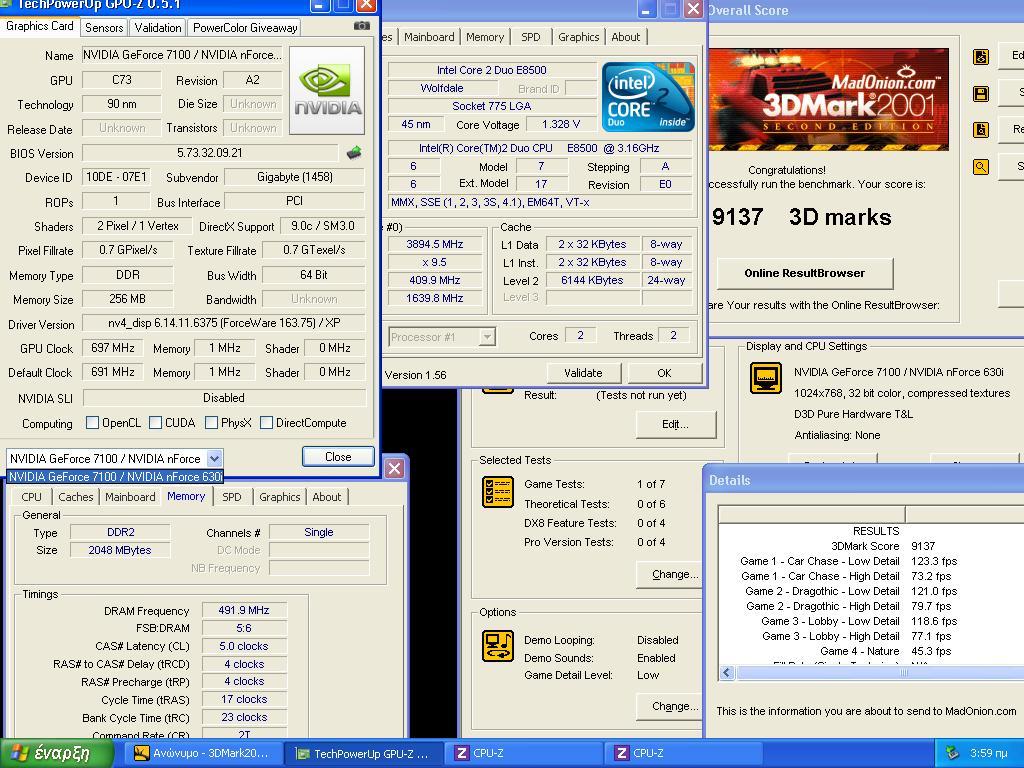This screenshot has height=768, width=1024.
Task: Switch to the Validation tab in GPU-Z
Action: [x=157, y=27]
